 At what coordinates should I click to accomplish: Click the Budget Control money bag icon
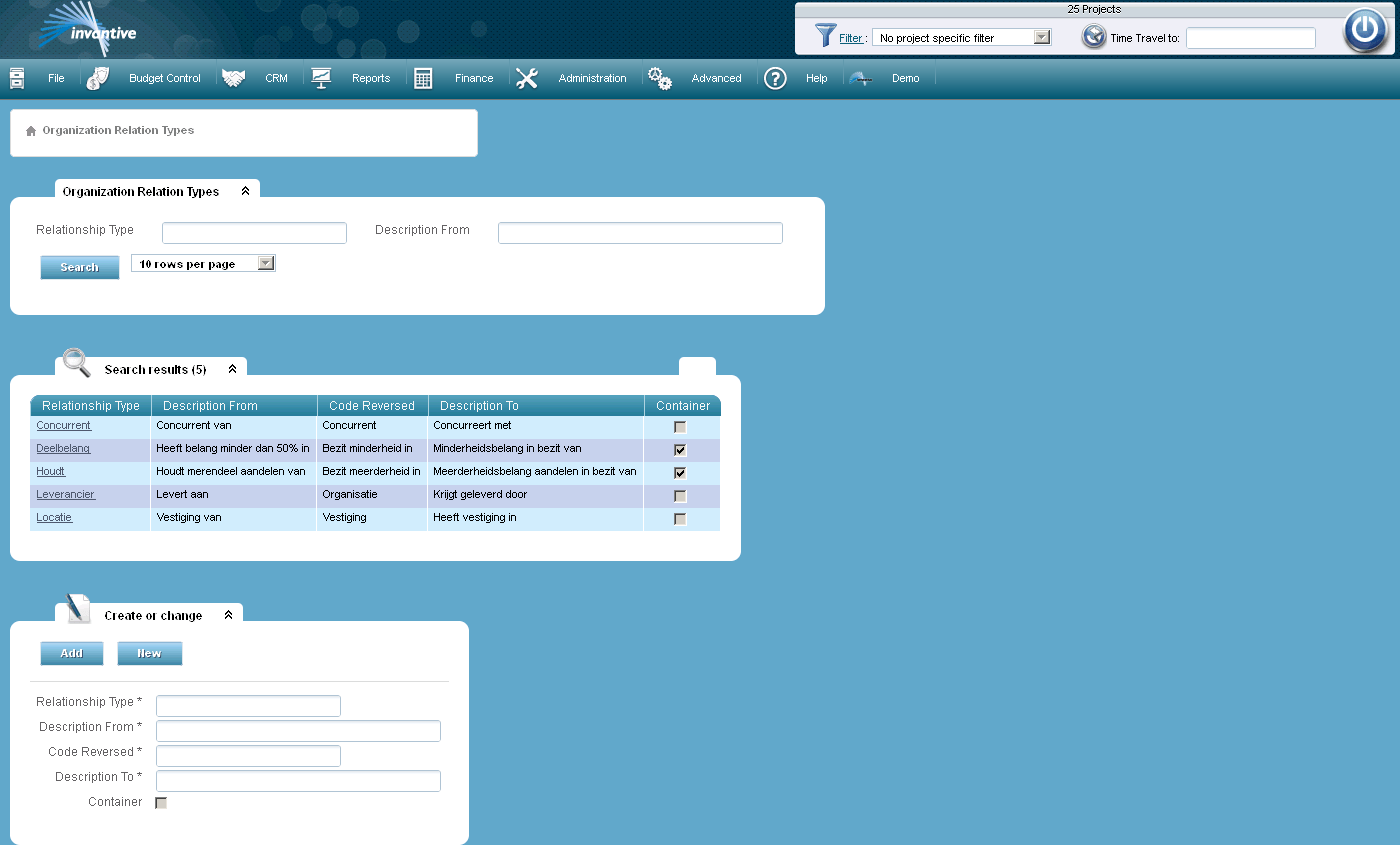pyautogui.click(x=98, y=78)
